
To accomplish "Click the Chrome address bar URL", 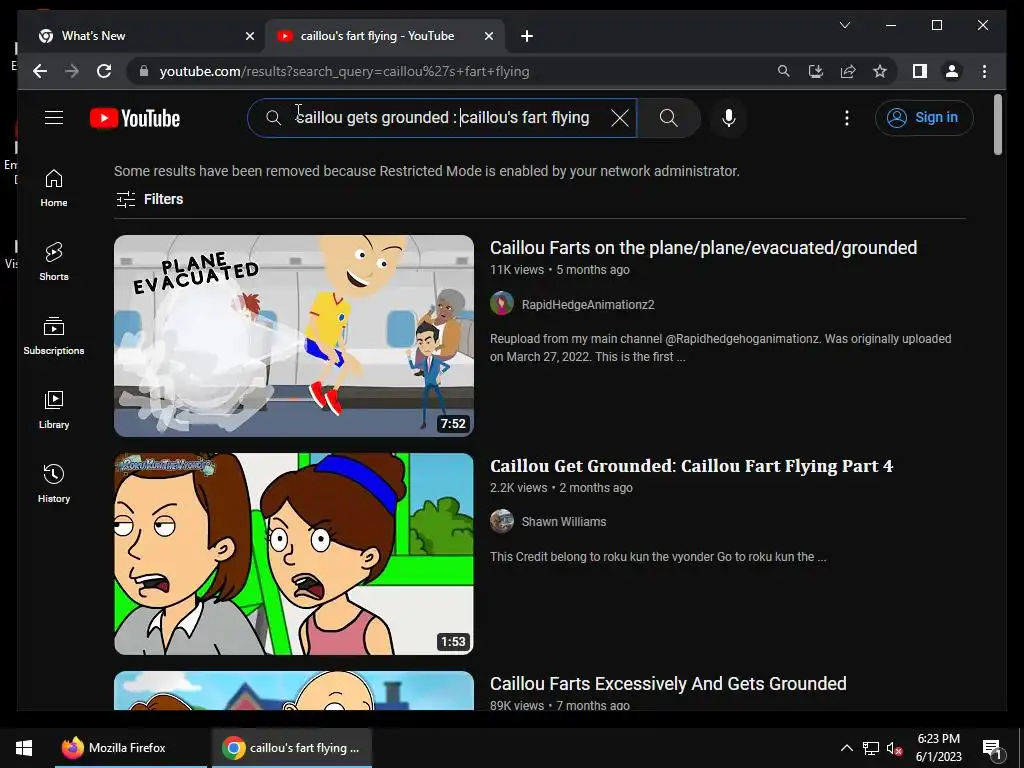I will (x=344, y=71).
